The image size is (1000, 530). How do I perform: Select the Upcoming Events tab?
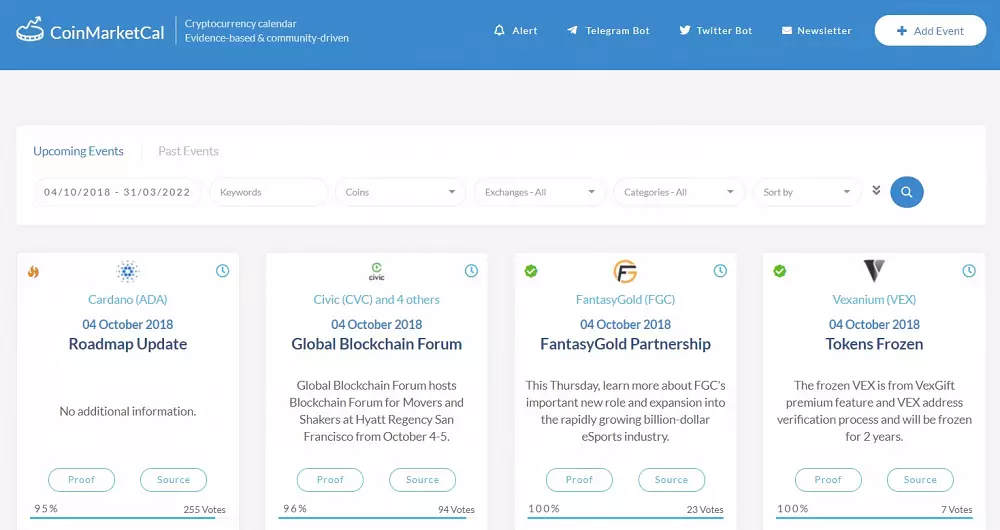(78, 151)
